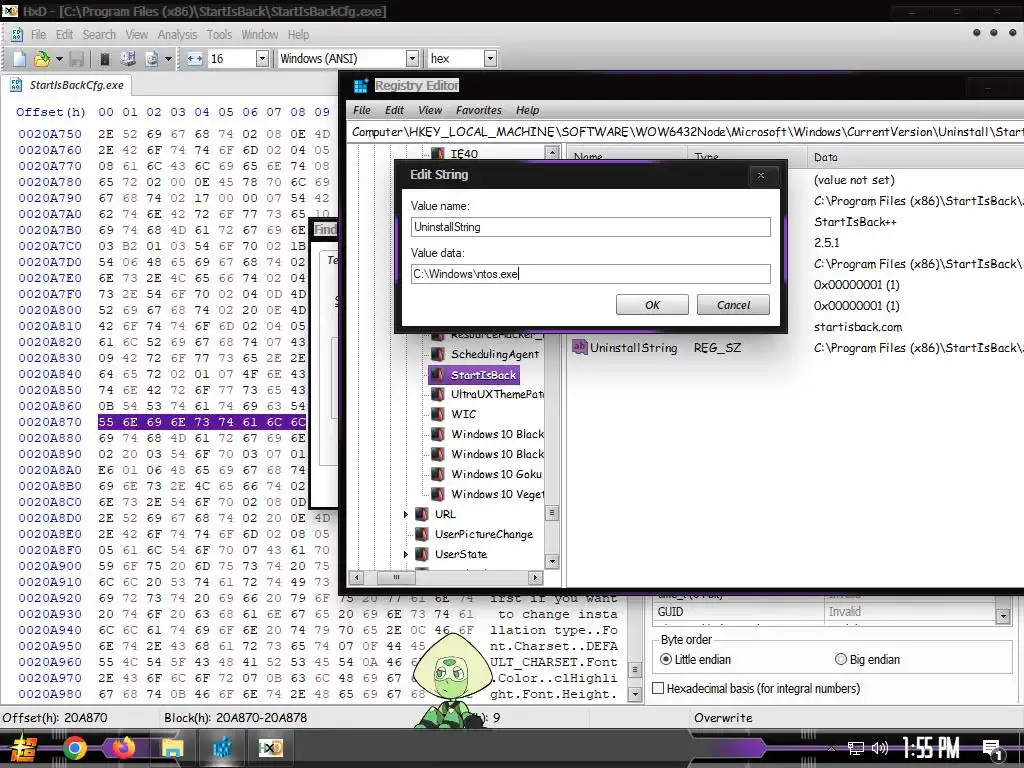
Task: Click the StartIsBack key folder icon
Action: tap(438, 375)
